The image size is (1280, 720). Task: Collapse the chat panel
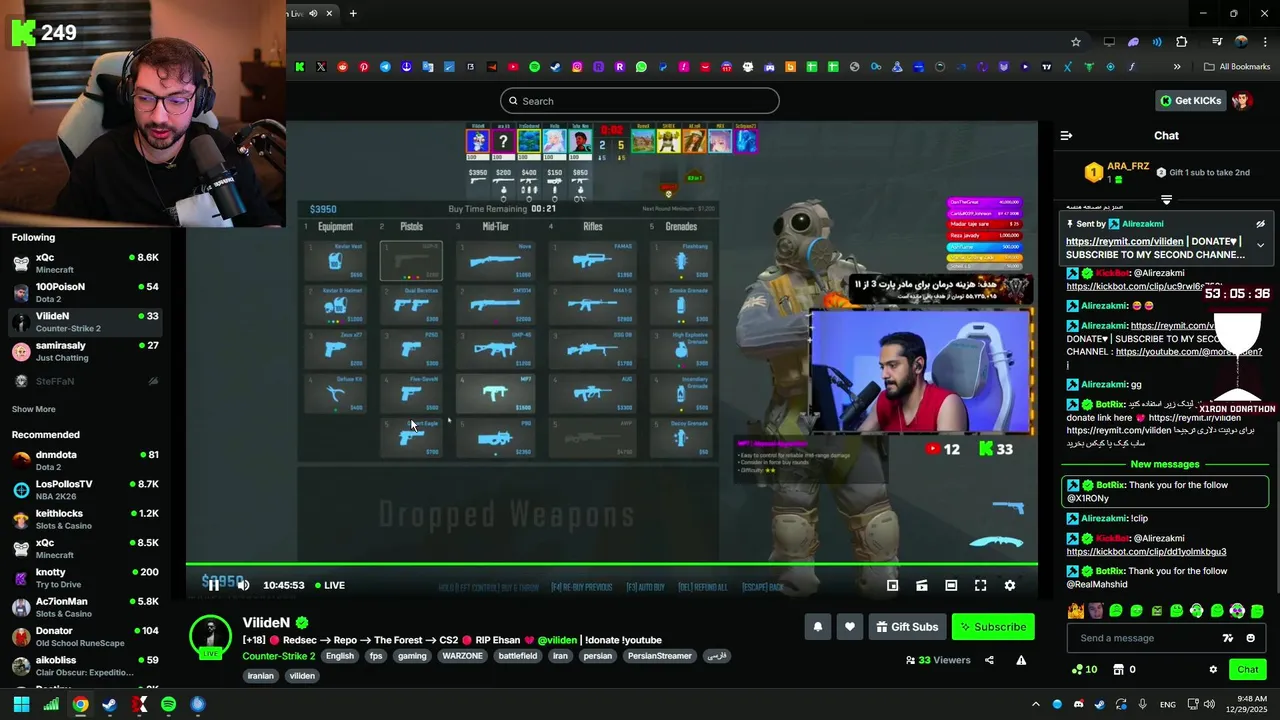[1066, 136]
